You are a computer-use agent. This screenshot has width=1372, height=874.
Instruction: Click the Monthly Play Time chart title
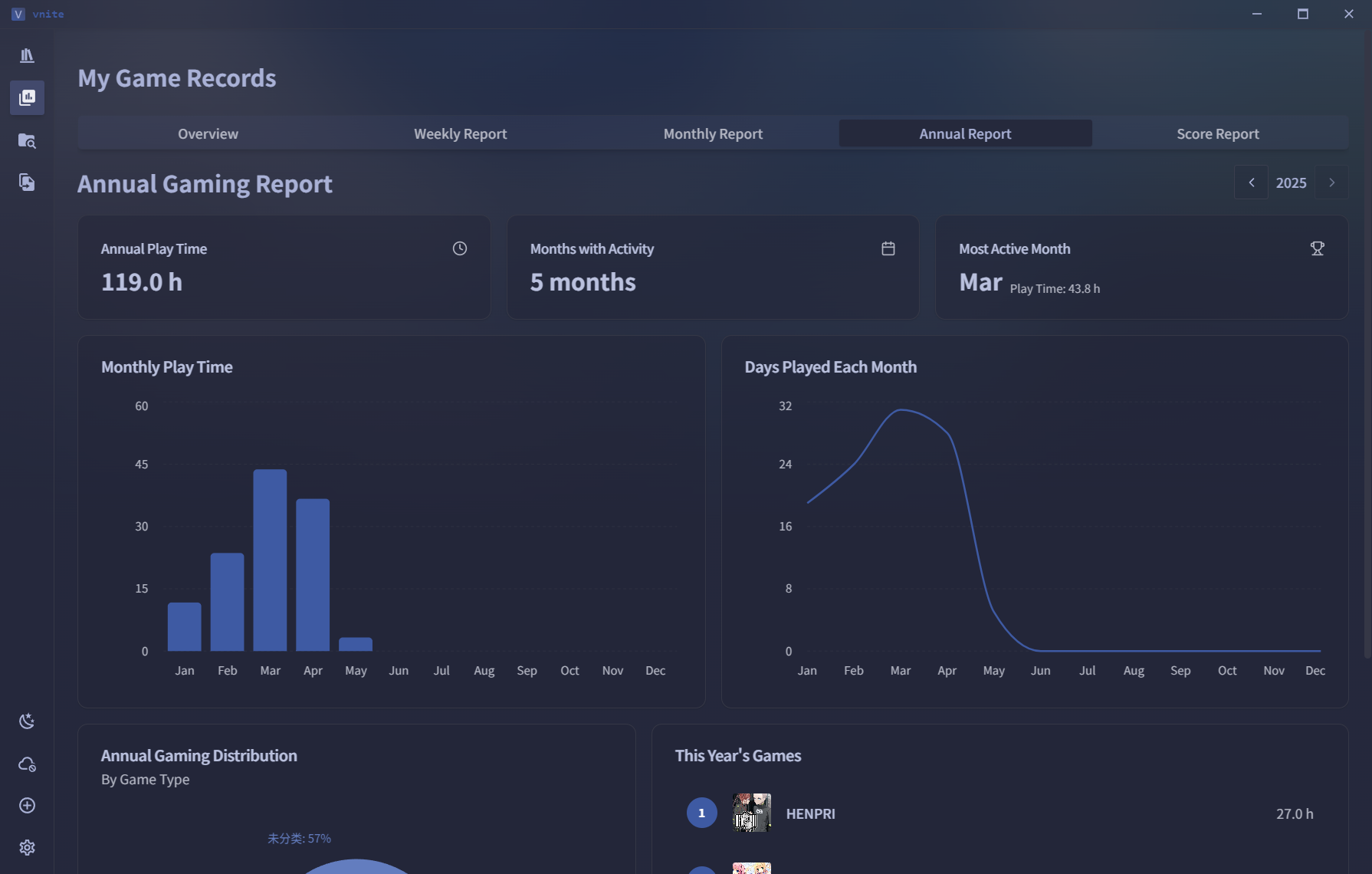[167, 366]
